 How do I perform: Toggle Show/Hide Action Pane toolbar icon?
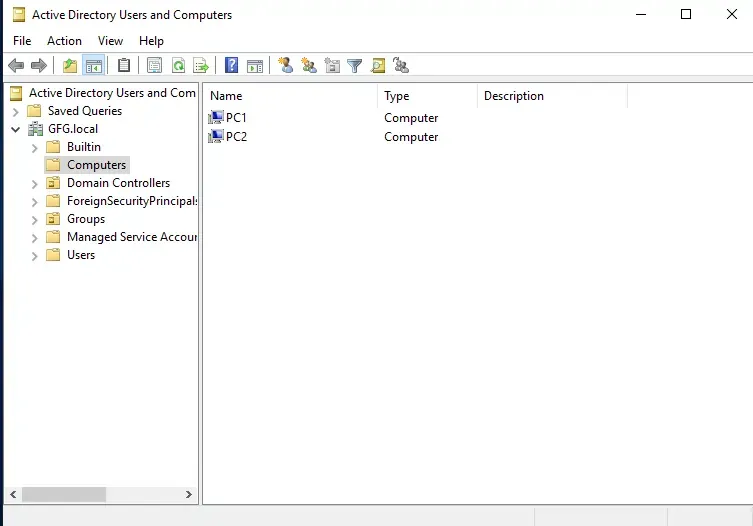[x=255, y=65]
